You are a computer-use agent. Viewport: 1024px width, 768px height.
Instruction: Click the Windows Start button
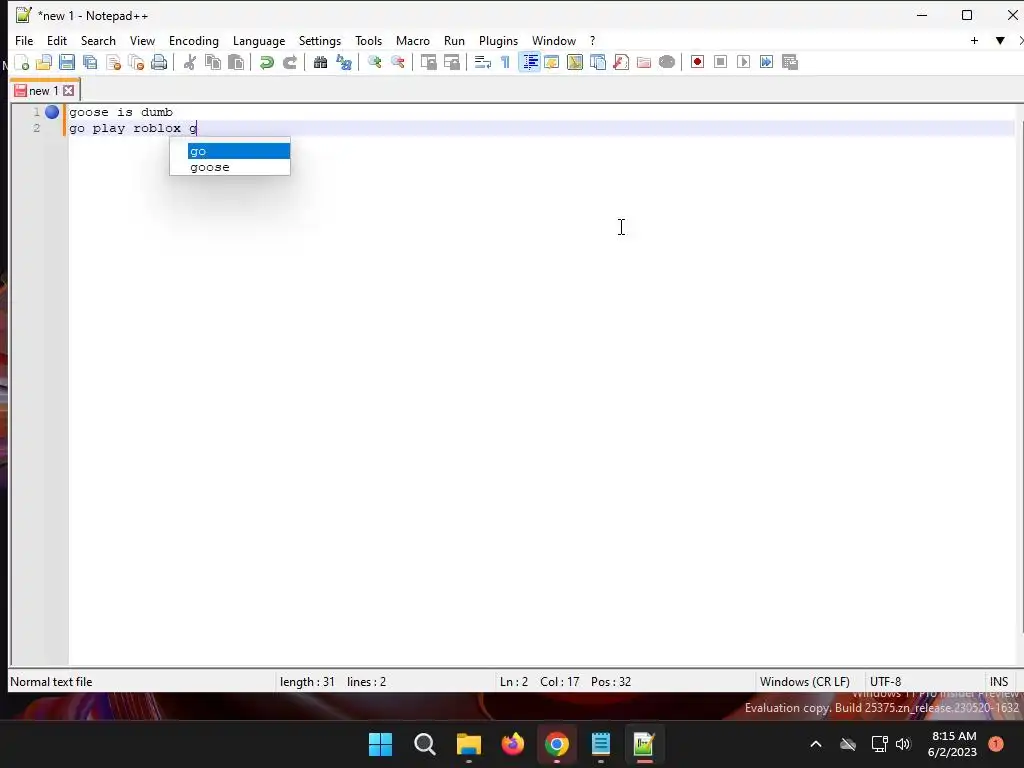pyautogui.click(x=381, y=744)
